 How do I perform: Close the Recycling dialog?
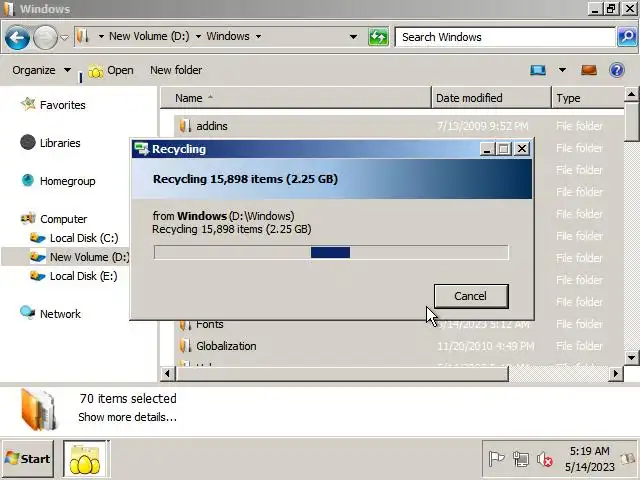[522, 149]
